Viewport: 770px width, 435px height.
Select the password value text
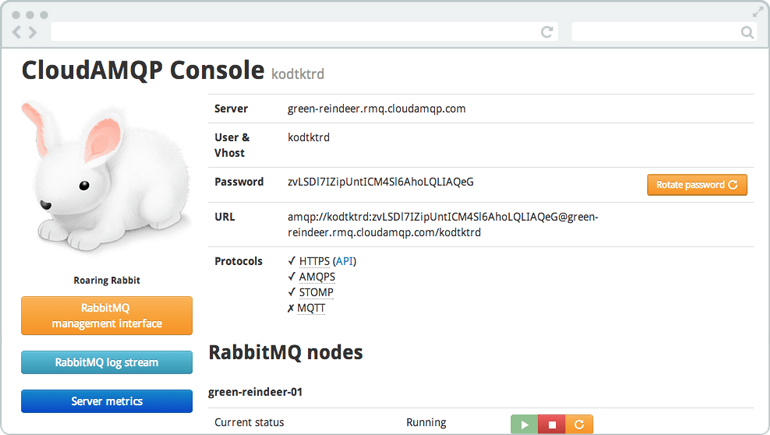tap(381, 182)
